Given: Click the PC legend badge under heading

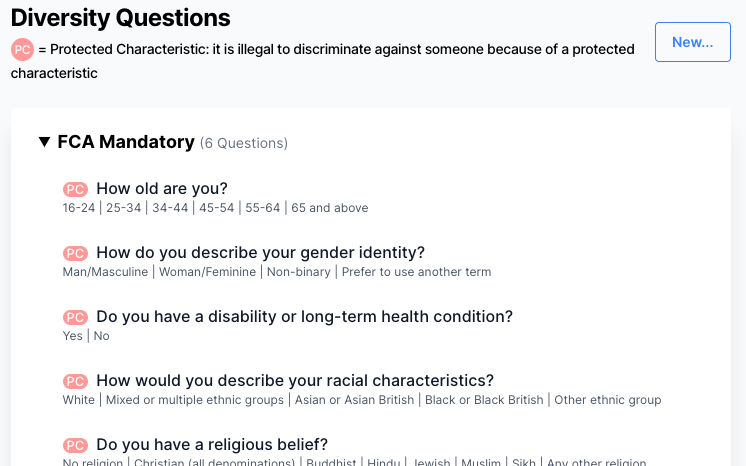Looking at the screenshot, I should coord(23,49).
